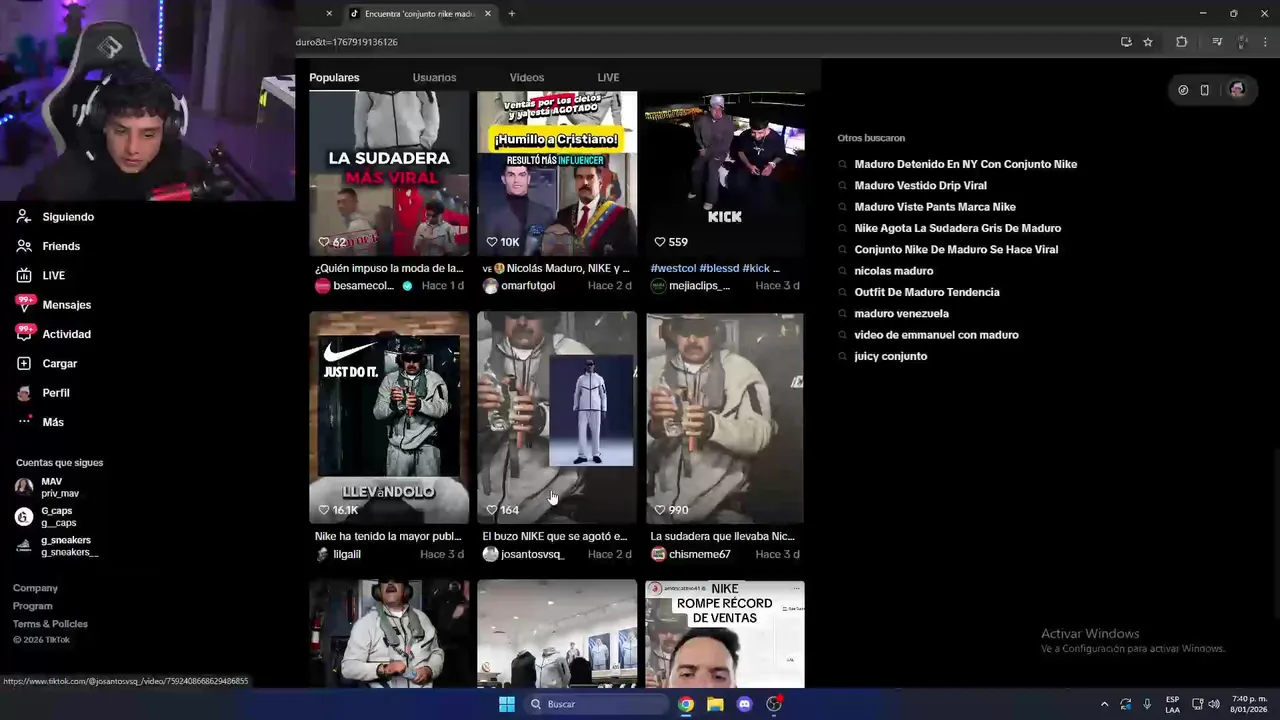Like the JUST DO IT video with 16.1K
This screenshot has height=720, width=1280.
coord(324,510)
